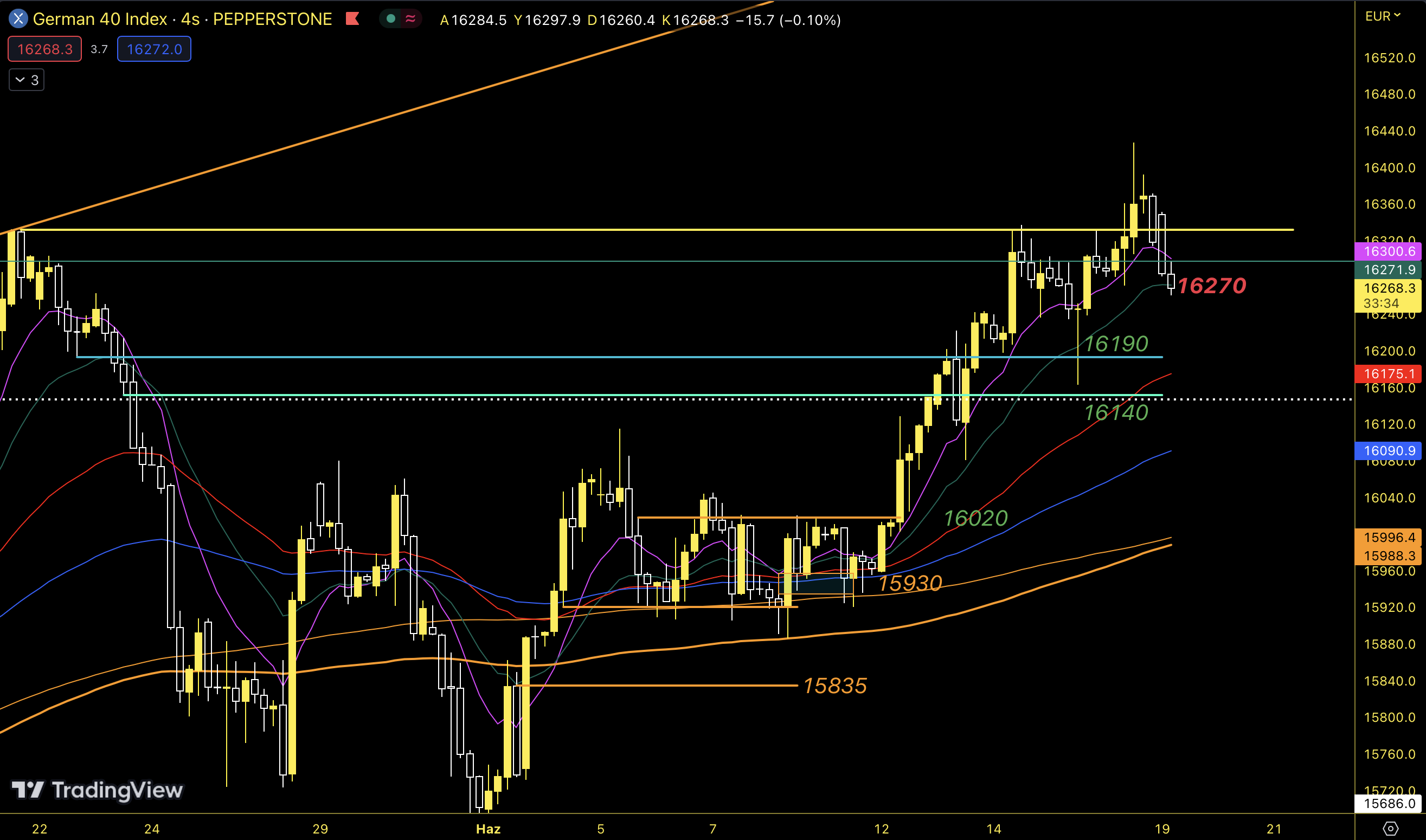
Task: Expand the collapsed indicators legend showing 3
Action: (27, 80)
